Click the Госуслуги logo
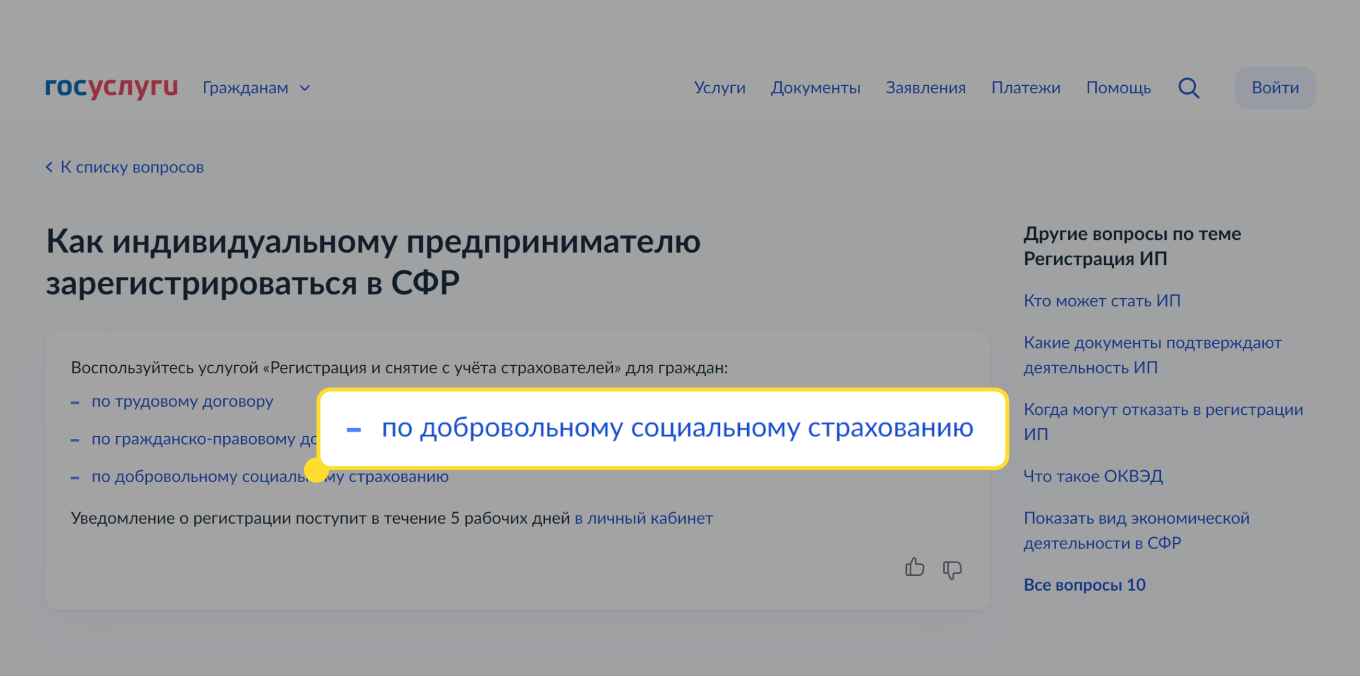1360x676 pixels. point(111,87)
